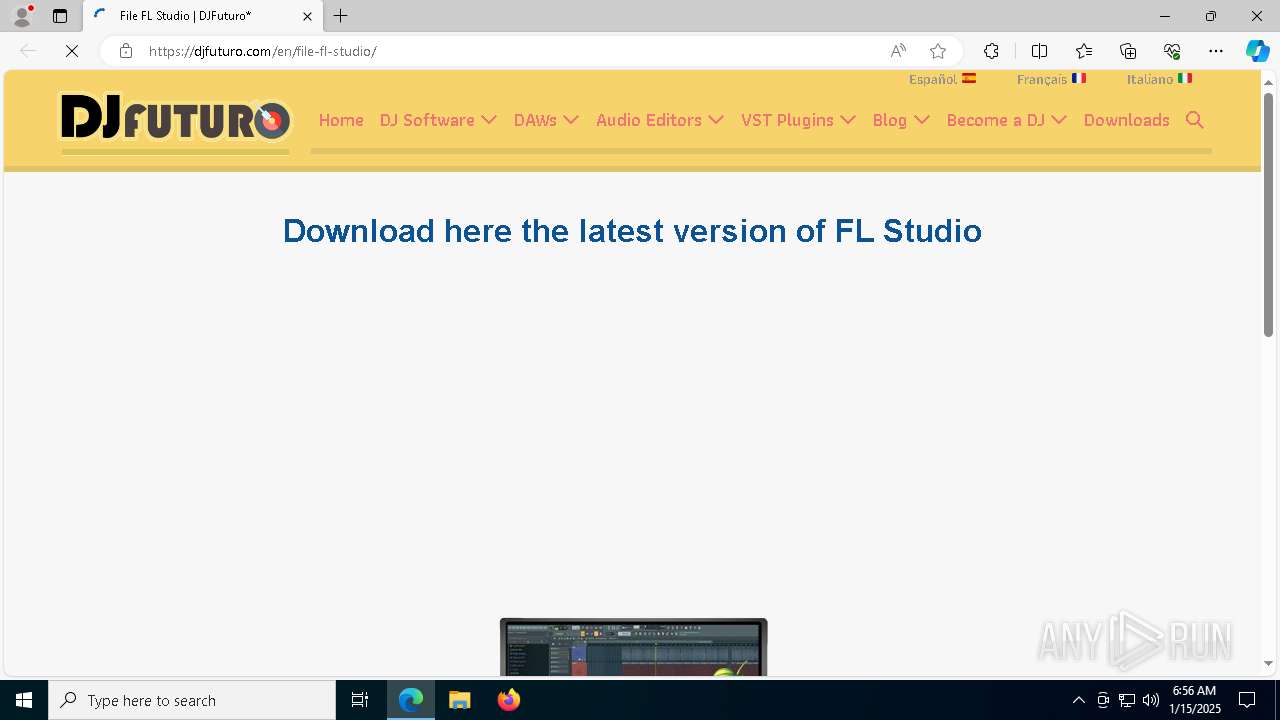This screenshot has height=720, width=1280.
Task: Open the notification center
Action: pyautogui.click(x=1247, y=700)
